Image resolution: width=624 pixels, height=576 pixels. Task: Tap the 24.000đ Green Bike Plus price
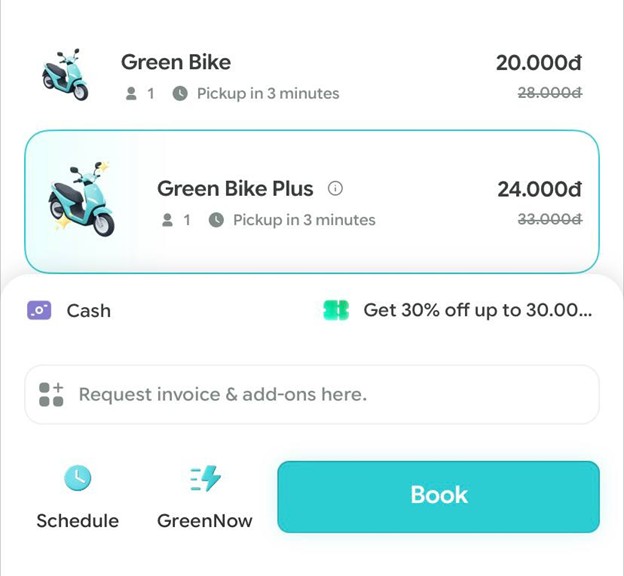coord(539,188)
